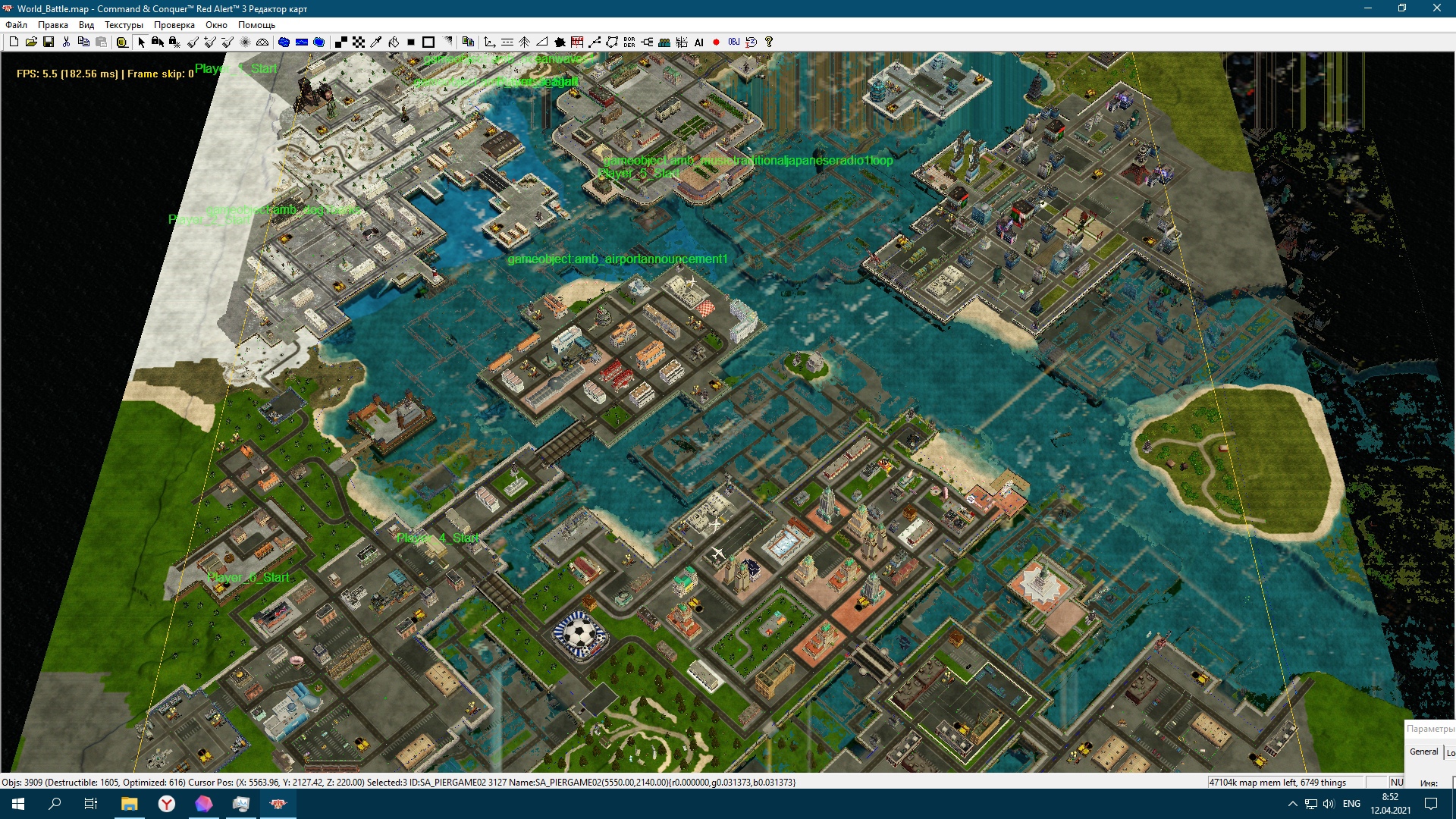This screenshot has width=1456, height=819.
Task: Open the Вид menu
Action: pyautogui.click(x=86, y=25)
